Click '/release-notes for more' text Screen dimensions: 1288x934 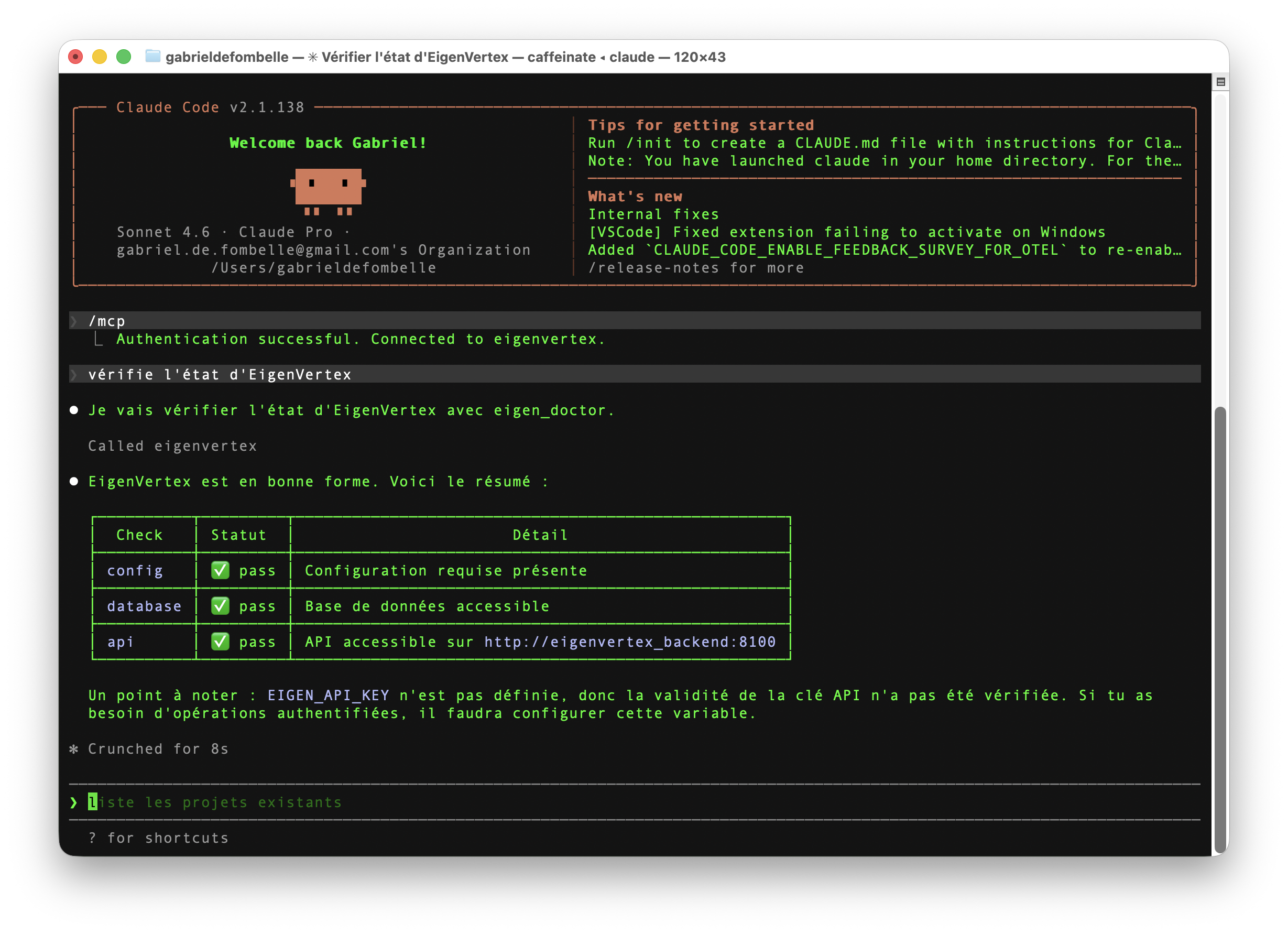click(x=696, y=268)
